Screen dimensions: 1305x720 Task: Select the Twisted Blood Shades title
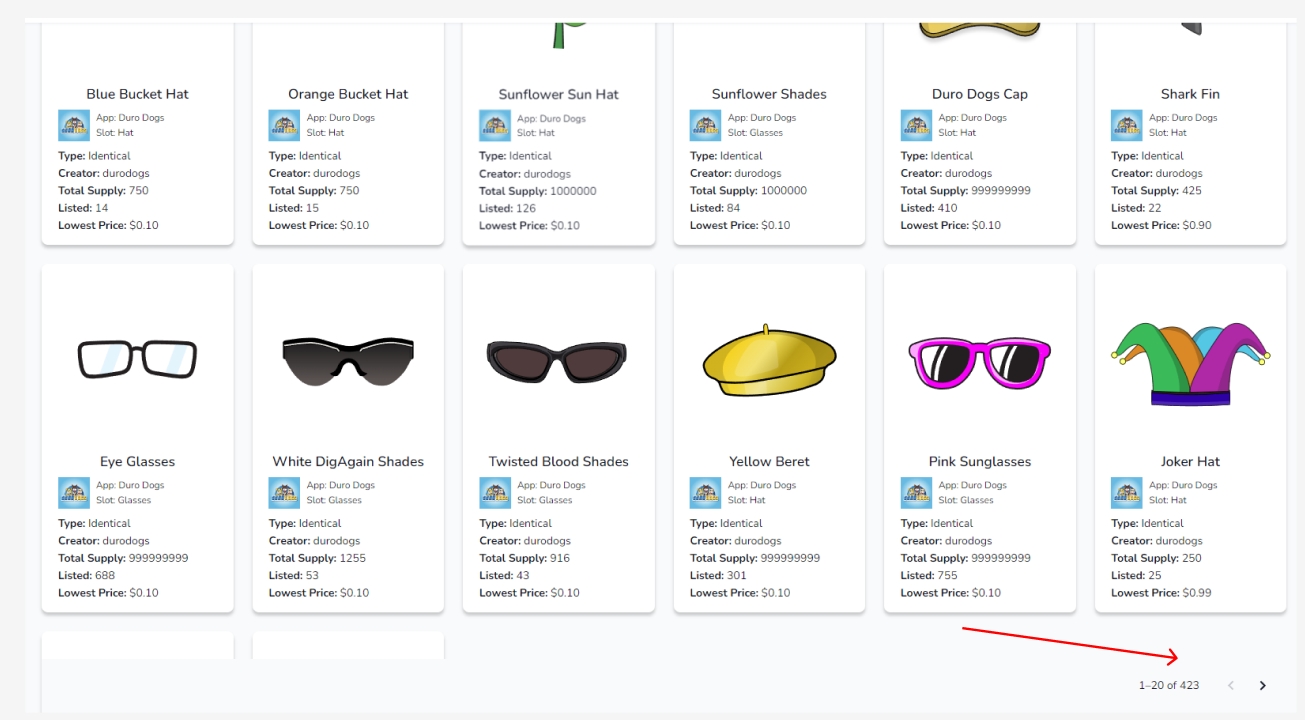coord(559,462)
